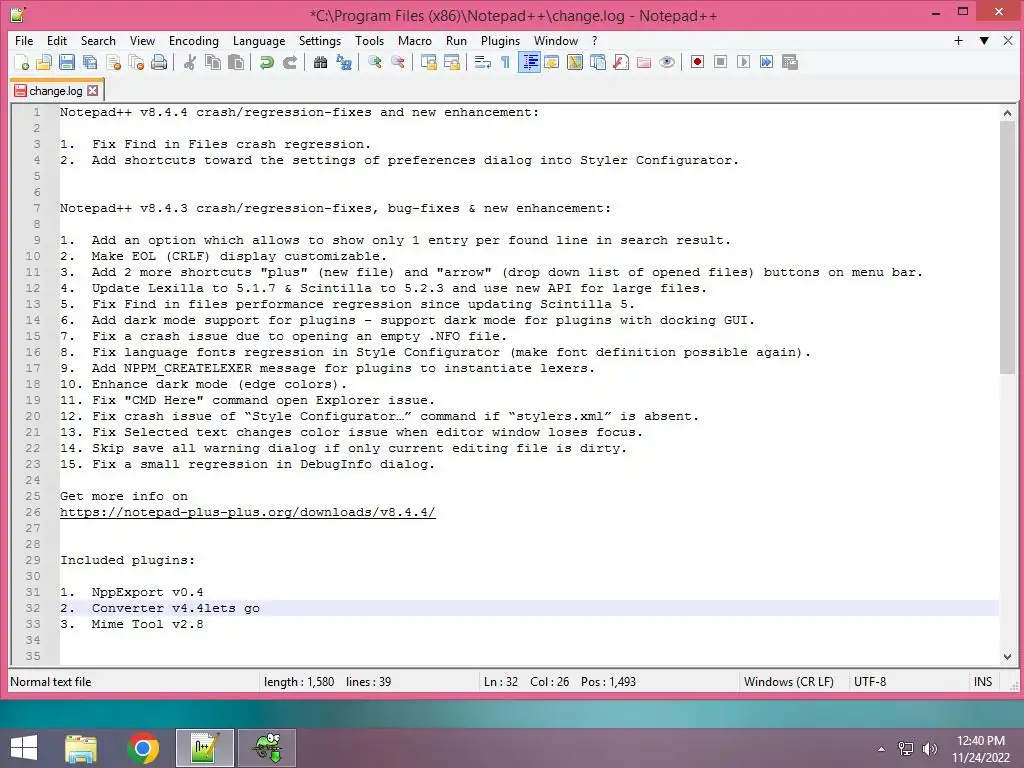
Task: Click the vertical scrollbar thumb
Action: pyautogui.click(x=1007, y=248)
